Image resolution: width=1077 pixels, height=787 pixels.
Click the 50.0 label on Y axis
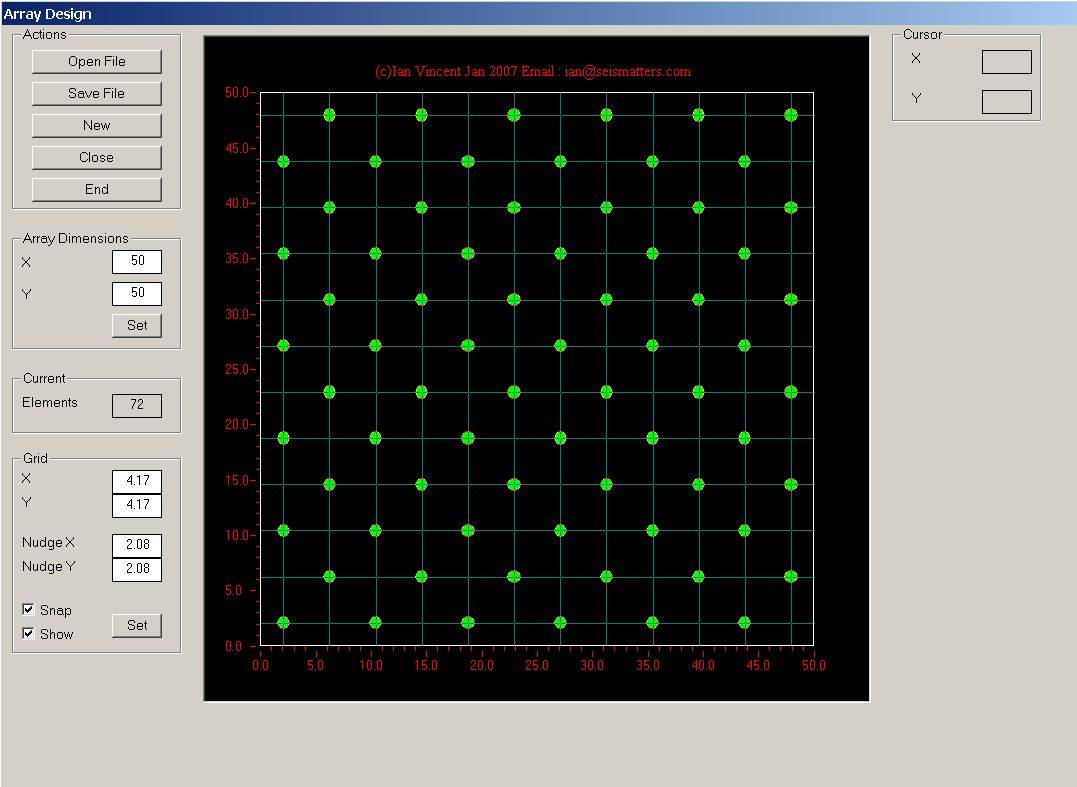(237, 93)
